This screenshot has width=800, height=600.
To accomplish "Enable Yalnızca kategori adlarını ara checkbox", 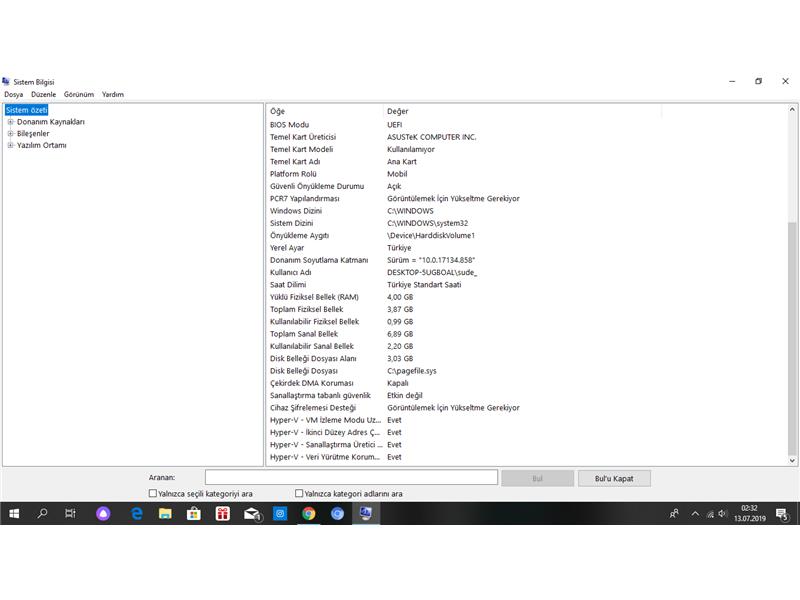I will click(x=299, y=493).
